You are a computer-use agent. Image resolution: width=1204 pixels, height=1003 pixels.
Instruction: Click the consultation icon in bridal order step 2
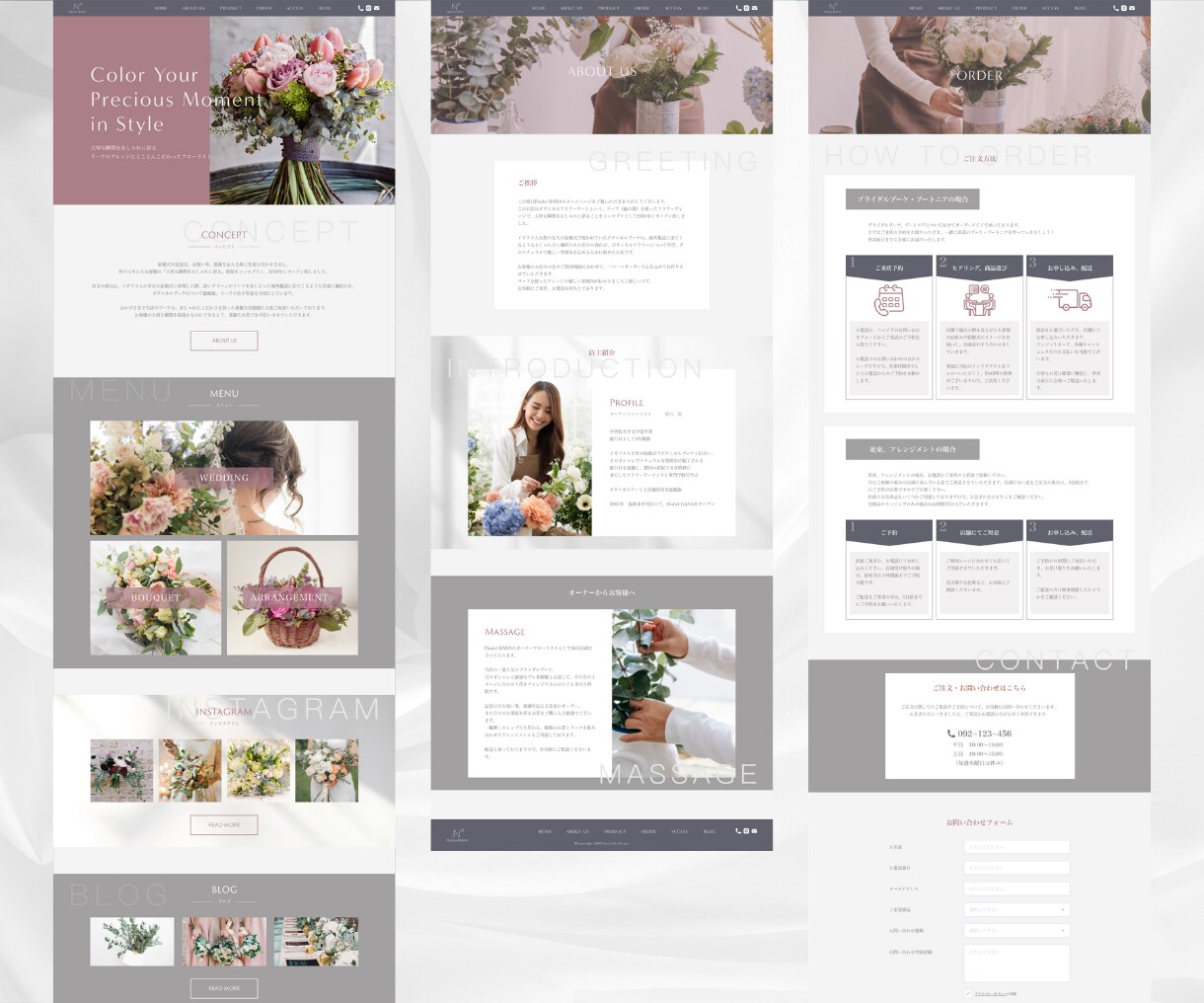979,299
